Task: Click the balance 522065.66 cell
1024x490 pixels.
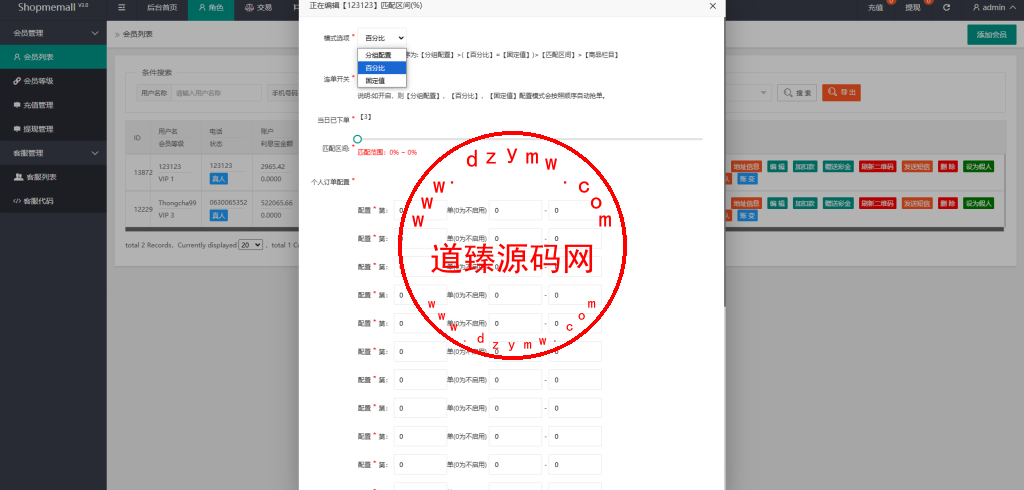Action: [276, 203]
